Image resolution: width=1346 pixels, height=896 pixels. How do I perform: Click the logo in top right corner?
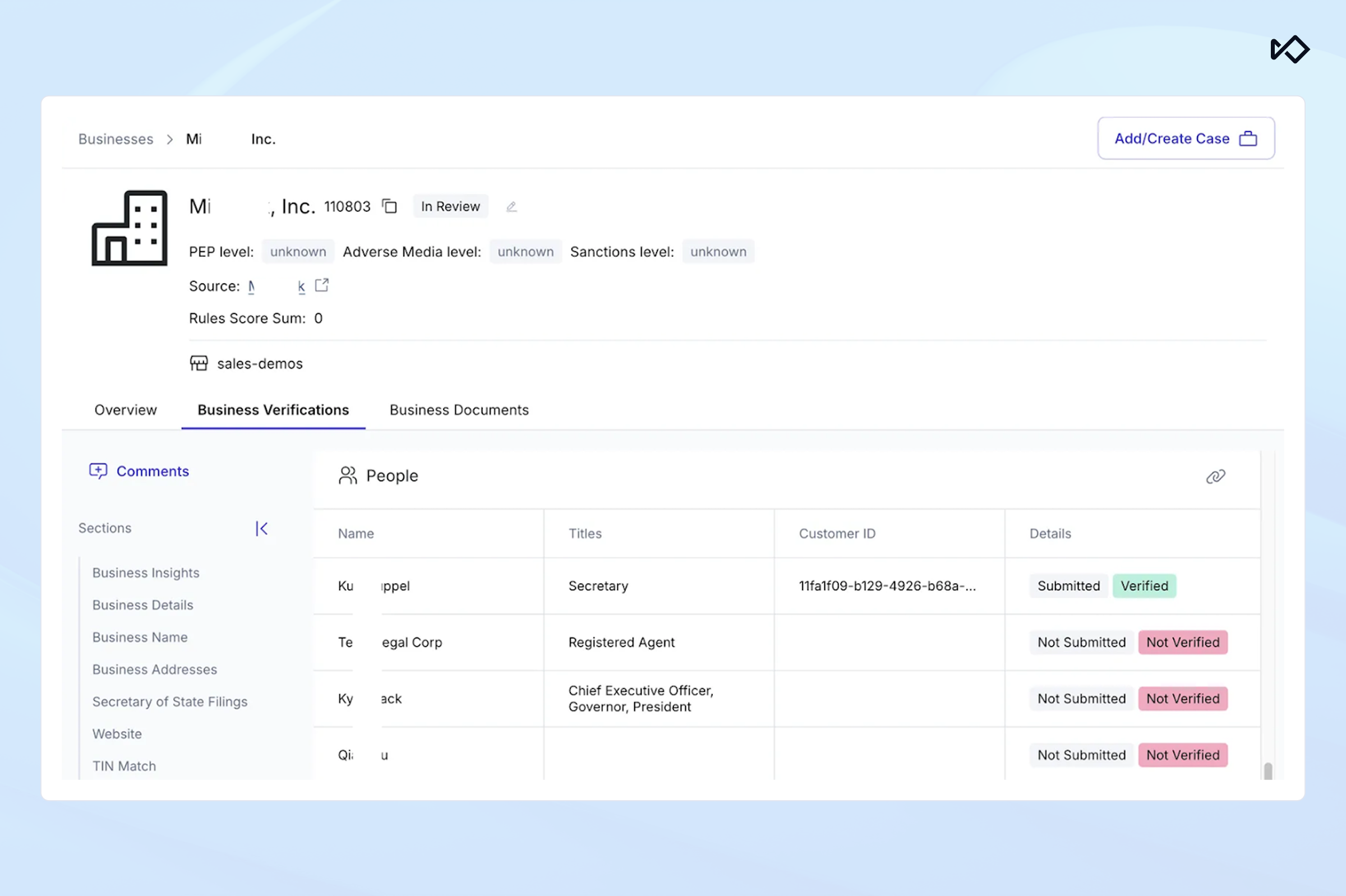click(x=1289, y=50)
